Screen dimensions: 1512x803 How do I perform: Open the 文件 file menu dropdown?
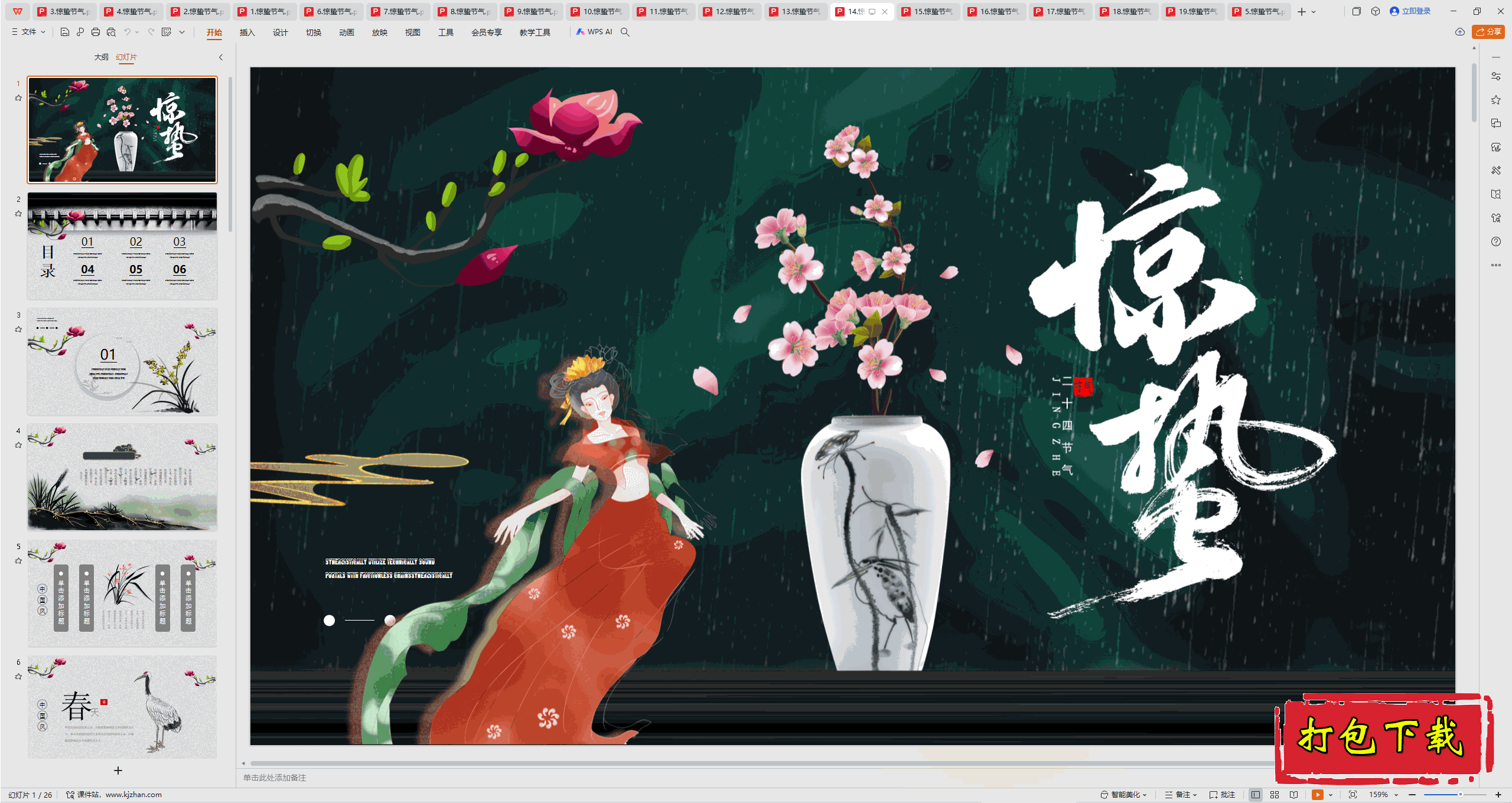(29, 32)
